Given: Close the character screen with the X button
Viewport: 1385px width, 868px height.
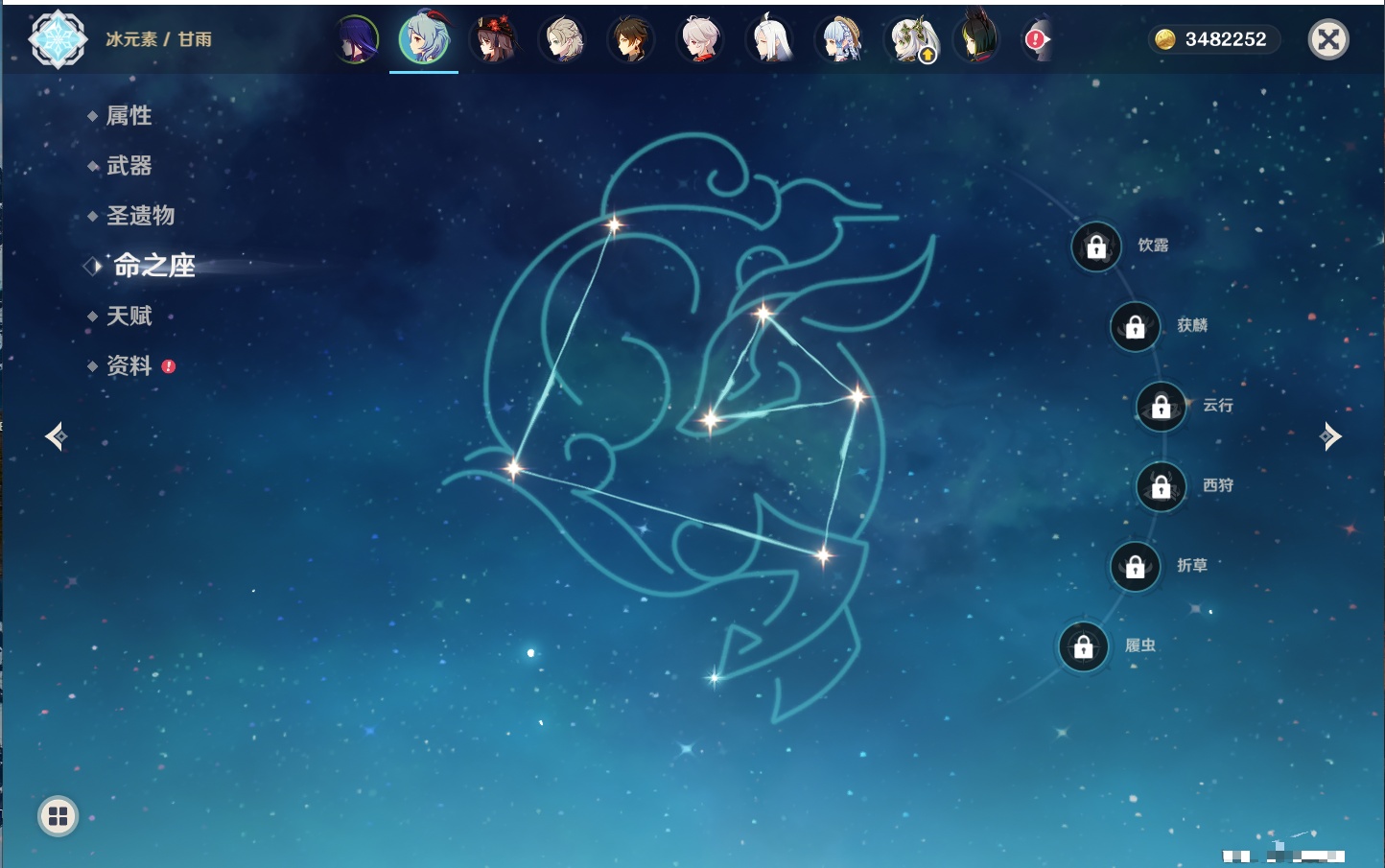Looking at the screenshot, I should pos(1328,39).
